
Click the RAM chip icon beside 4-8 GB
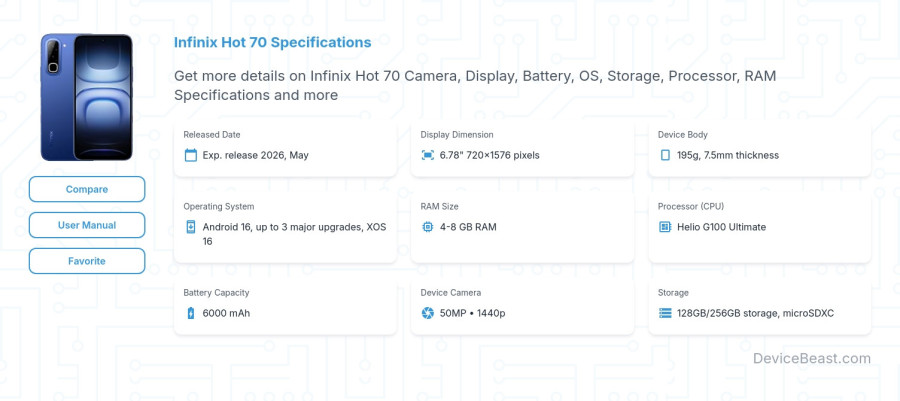click(428, 227)
